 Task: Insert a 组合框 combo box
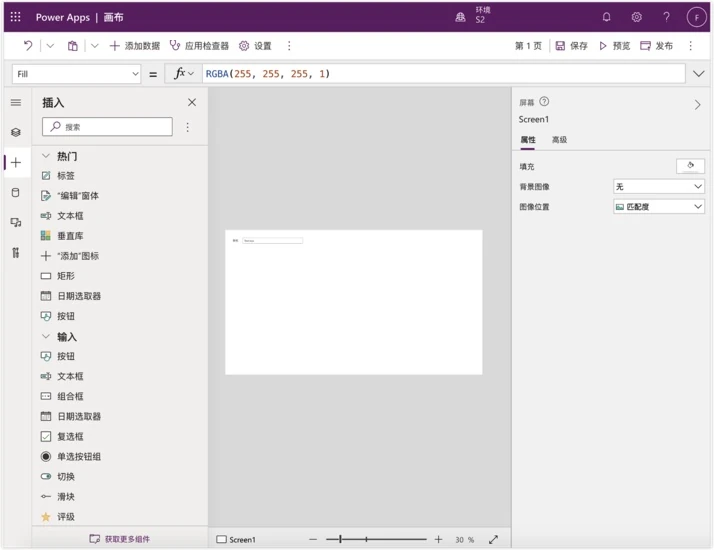click(62, 396)
